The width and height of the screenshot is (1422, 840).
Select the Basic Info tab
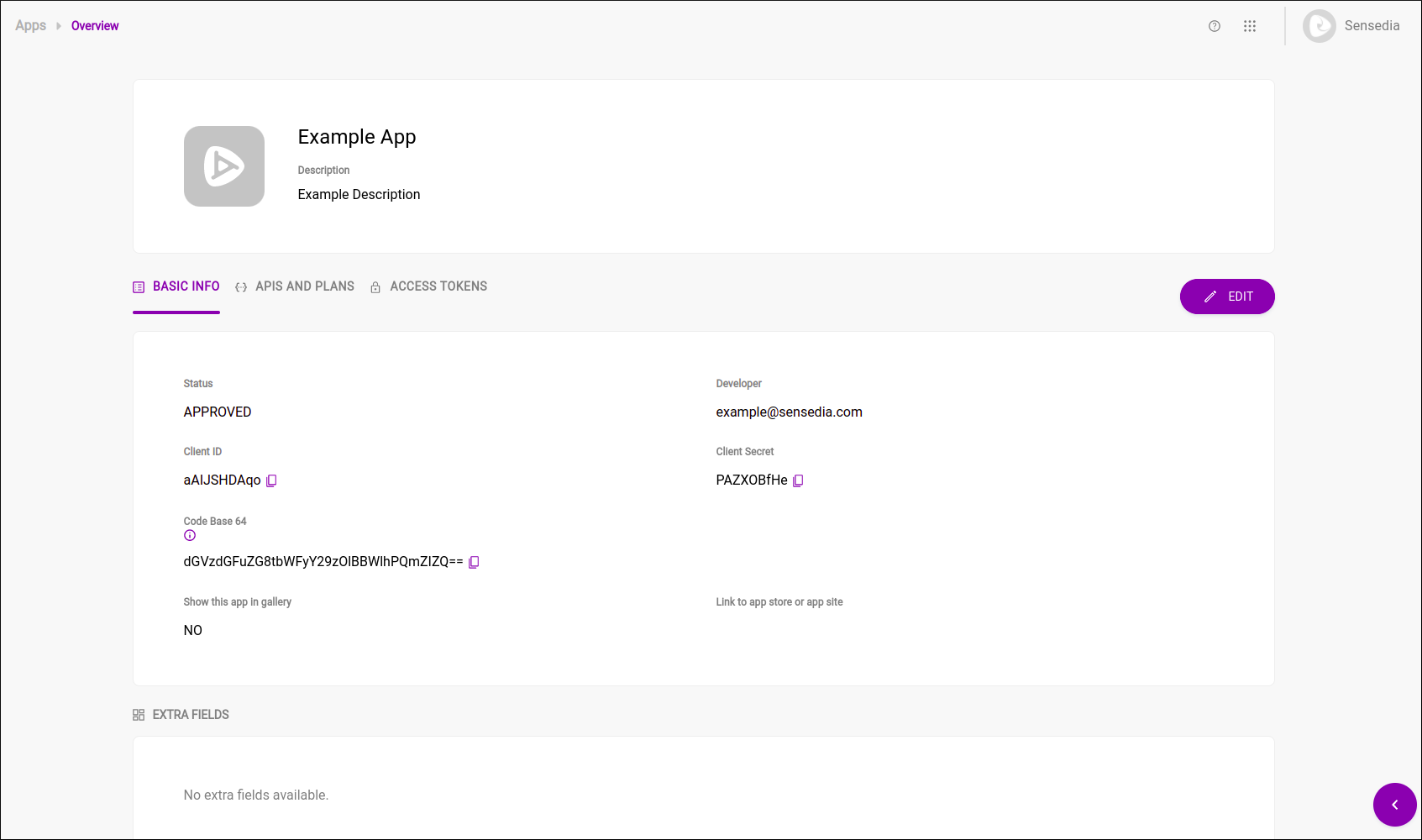(176, 286)
